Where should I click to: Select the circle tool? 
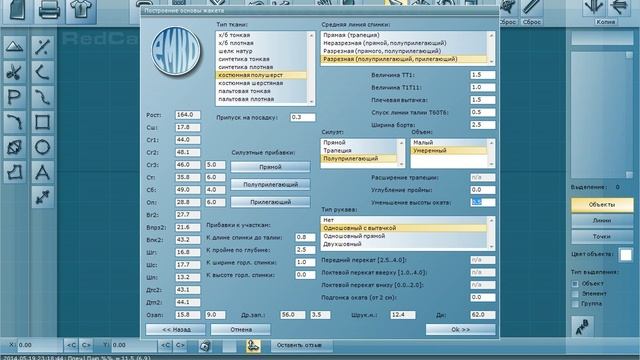coord(42,147)
